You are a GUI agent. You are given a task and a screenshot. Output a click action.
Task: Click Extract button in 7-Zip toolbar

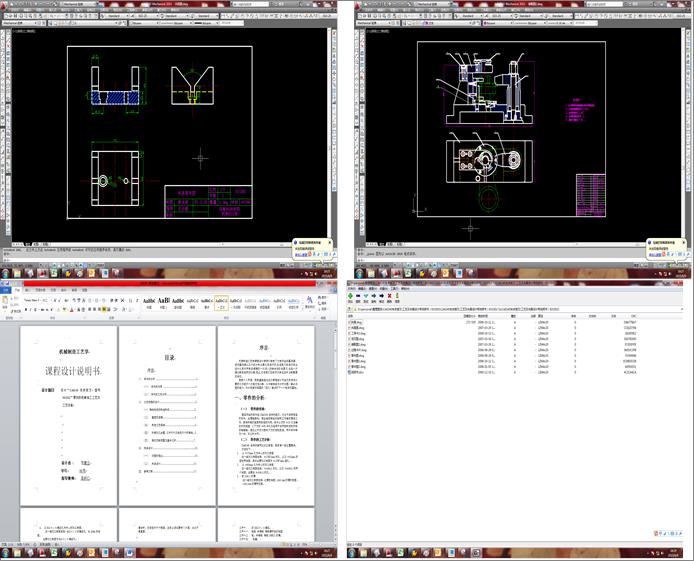tap(358, 296)
